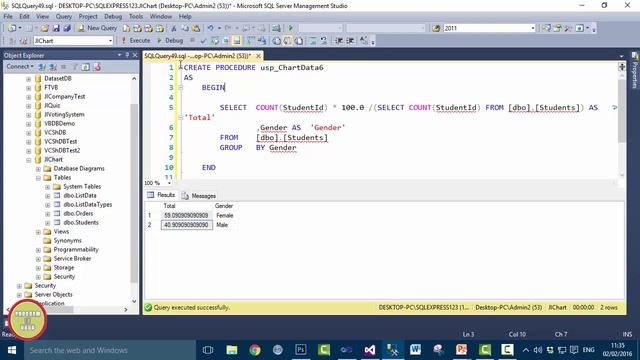Click the query editor vertical scrollbar
This screenshot has height=360, width=640.
click(x=622, y=110)
